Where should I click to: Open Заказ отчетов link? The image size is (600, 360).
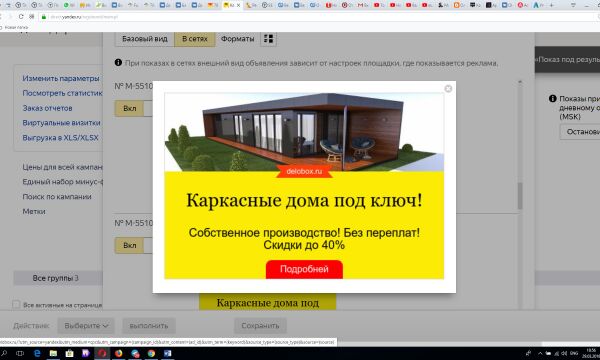click(x=47, y=108)
